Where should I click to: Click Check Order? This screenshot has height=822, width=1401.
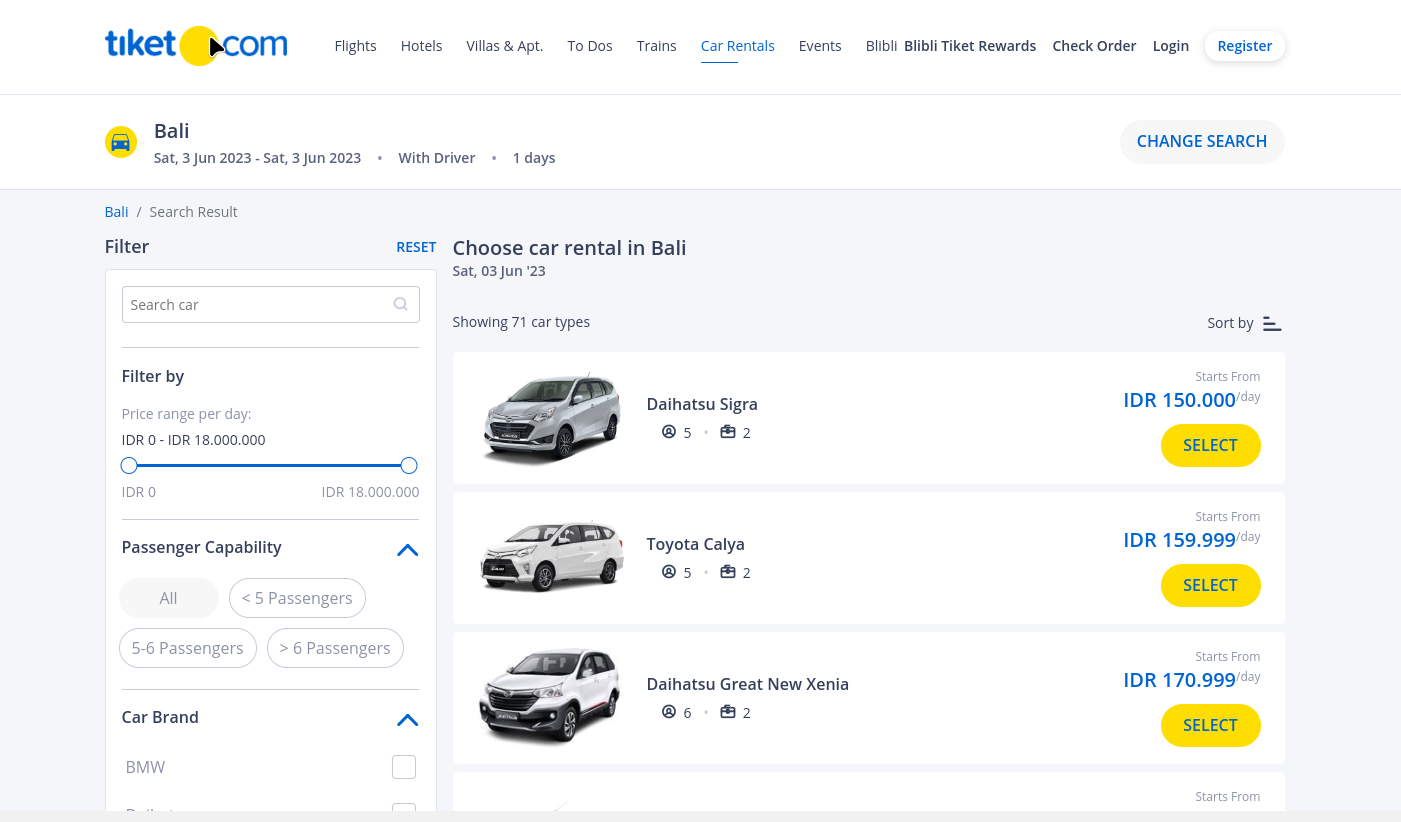coord(1094,46)
